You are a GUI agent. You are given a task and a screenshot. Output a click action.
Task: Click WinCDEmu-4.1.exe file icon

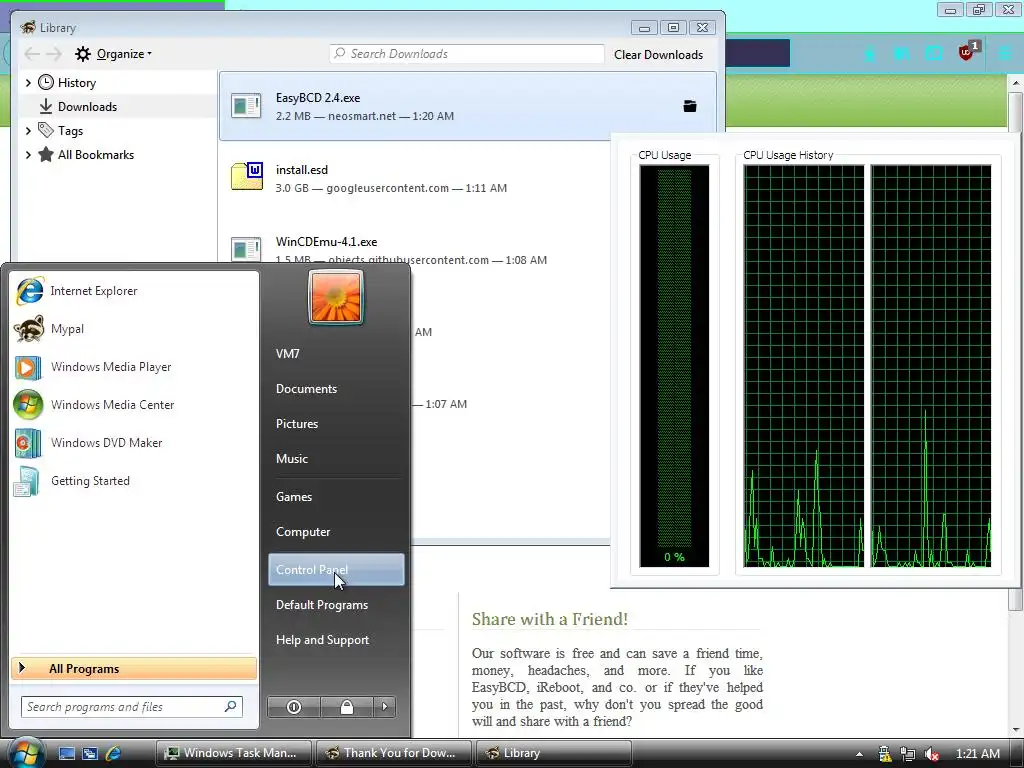(247, 249)
